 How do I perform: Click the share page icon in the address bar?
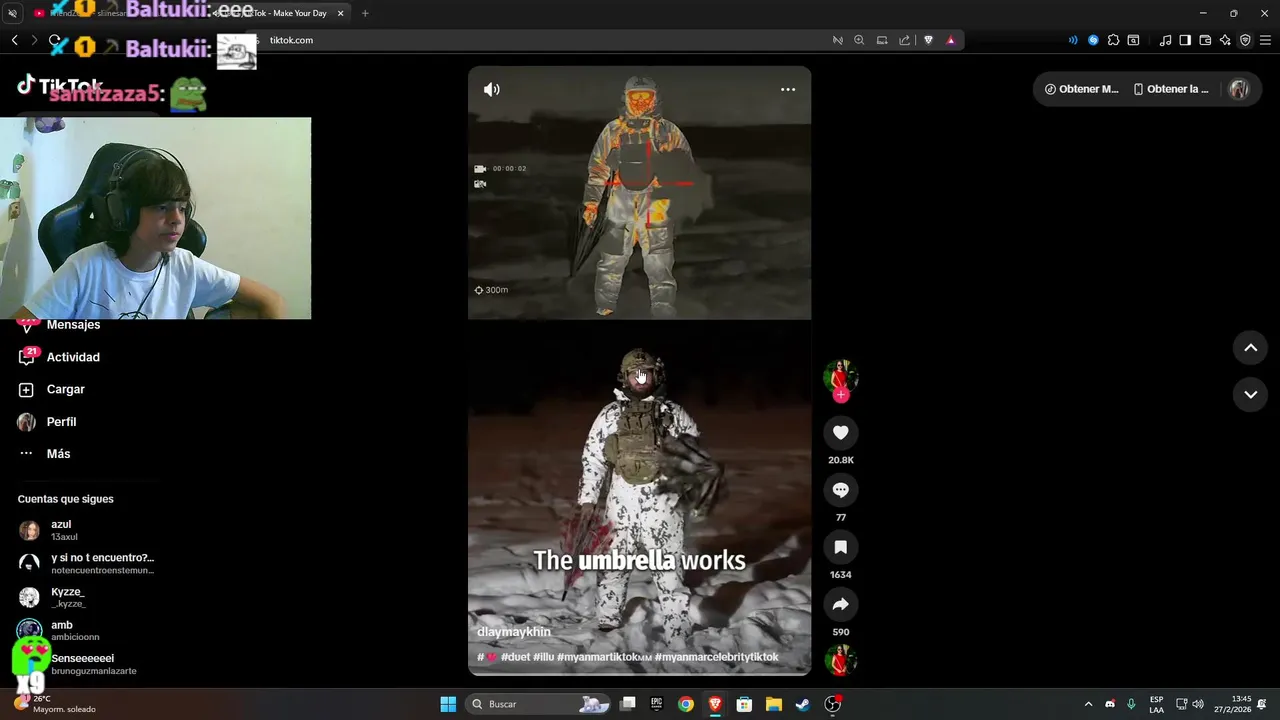click(904, 40)
